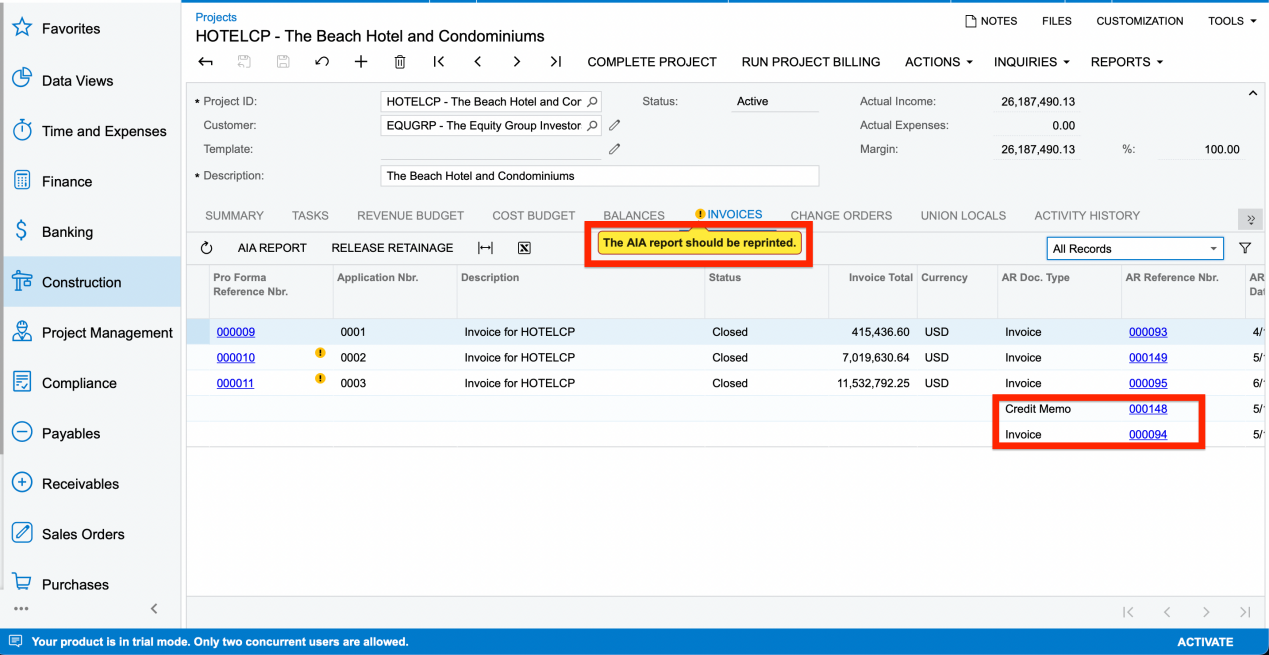Screen dimensions: 1269x655
Task: Click the add new record plus icon
Action: (361, 62)
